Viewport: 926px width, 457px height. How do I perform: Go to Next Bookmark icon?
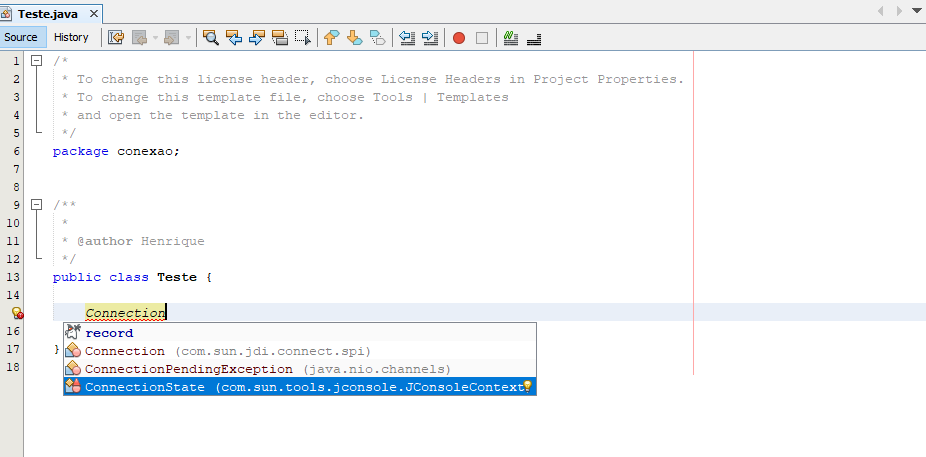click(354, 38)
